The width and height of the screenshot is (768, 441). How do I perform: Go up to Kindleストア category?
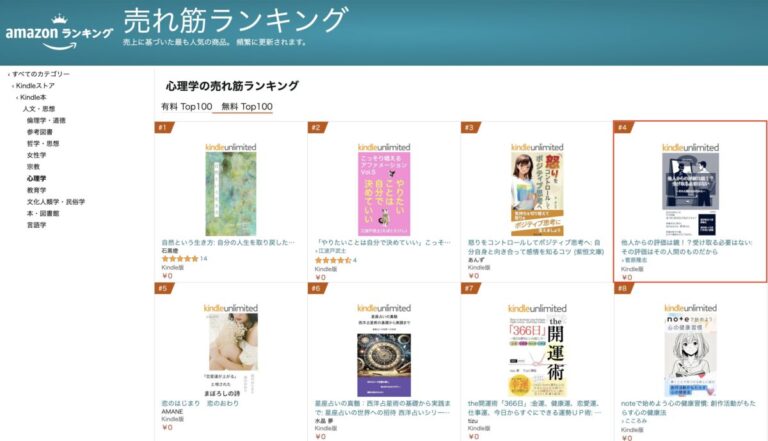click(35, 86)
